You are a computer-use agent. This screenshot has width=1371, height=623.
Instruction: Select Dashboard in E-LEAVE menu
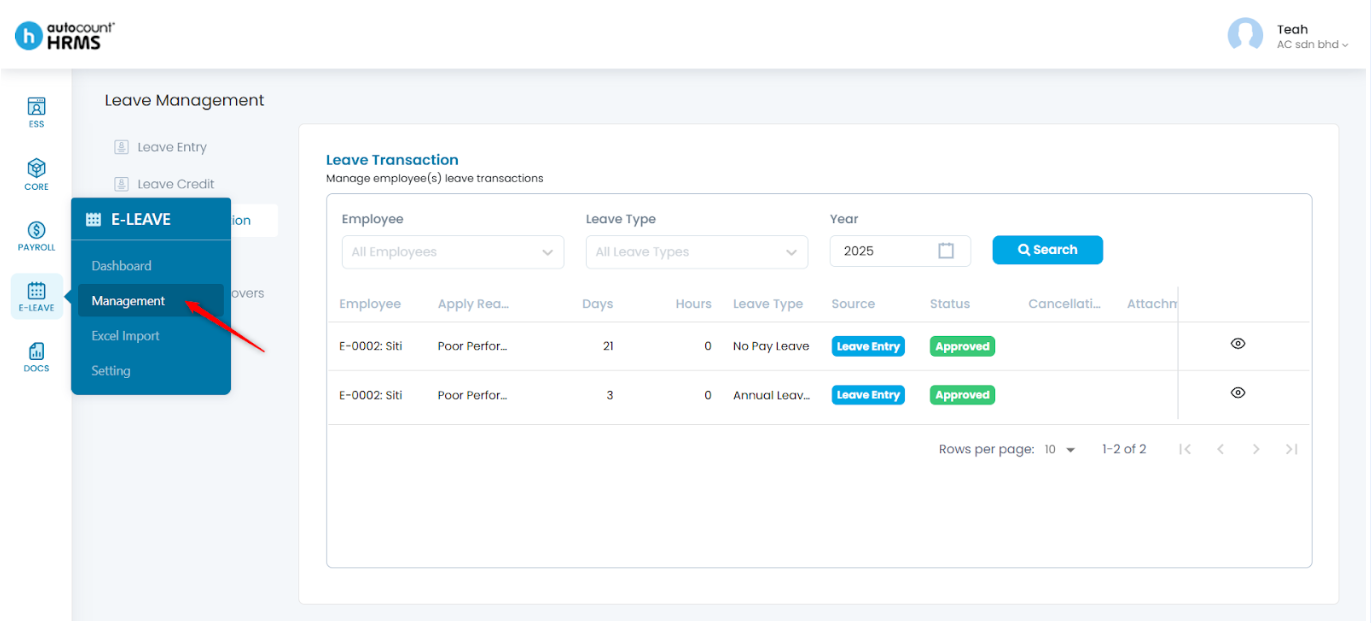pyautogui.click(x=121, y=266)
